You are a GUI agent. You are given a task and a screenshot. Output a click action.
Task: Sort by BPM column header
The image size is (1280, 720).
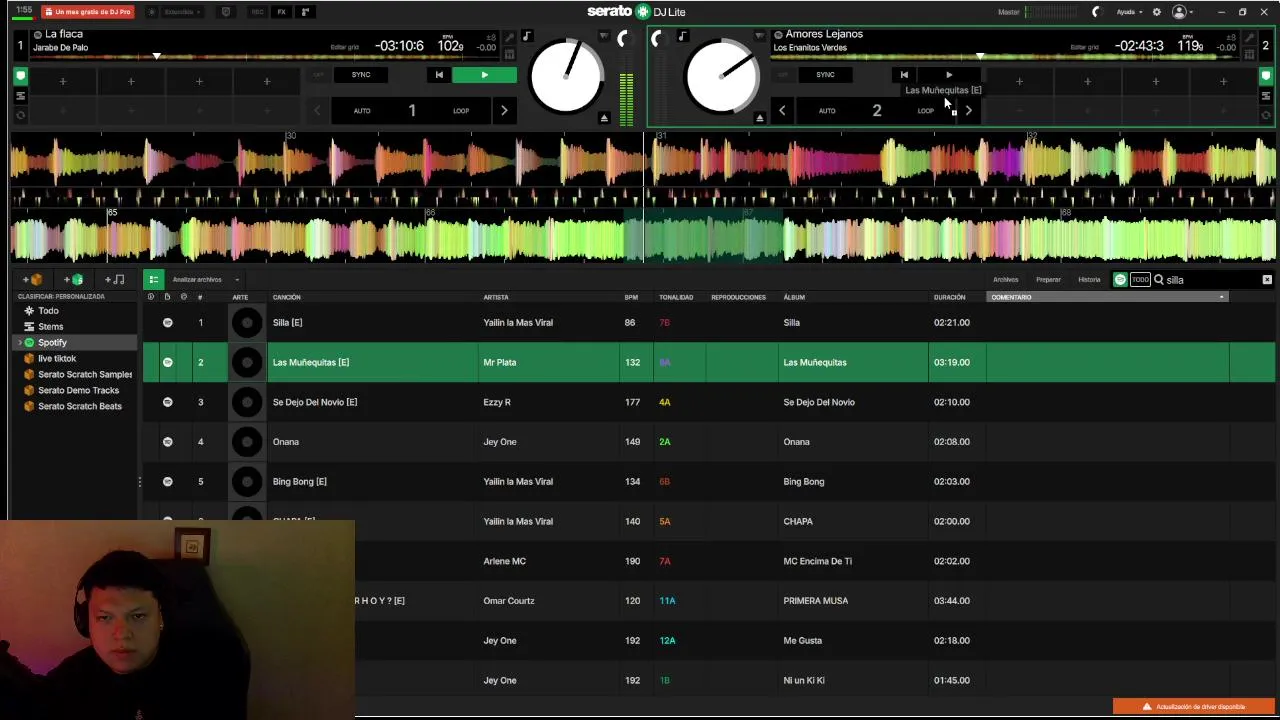point(631,297)
